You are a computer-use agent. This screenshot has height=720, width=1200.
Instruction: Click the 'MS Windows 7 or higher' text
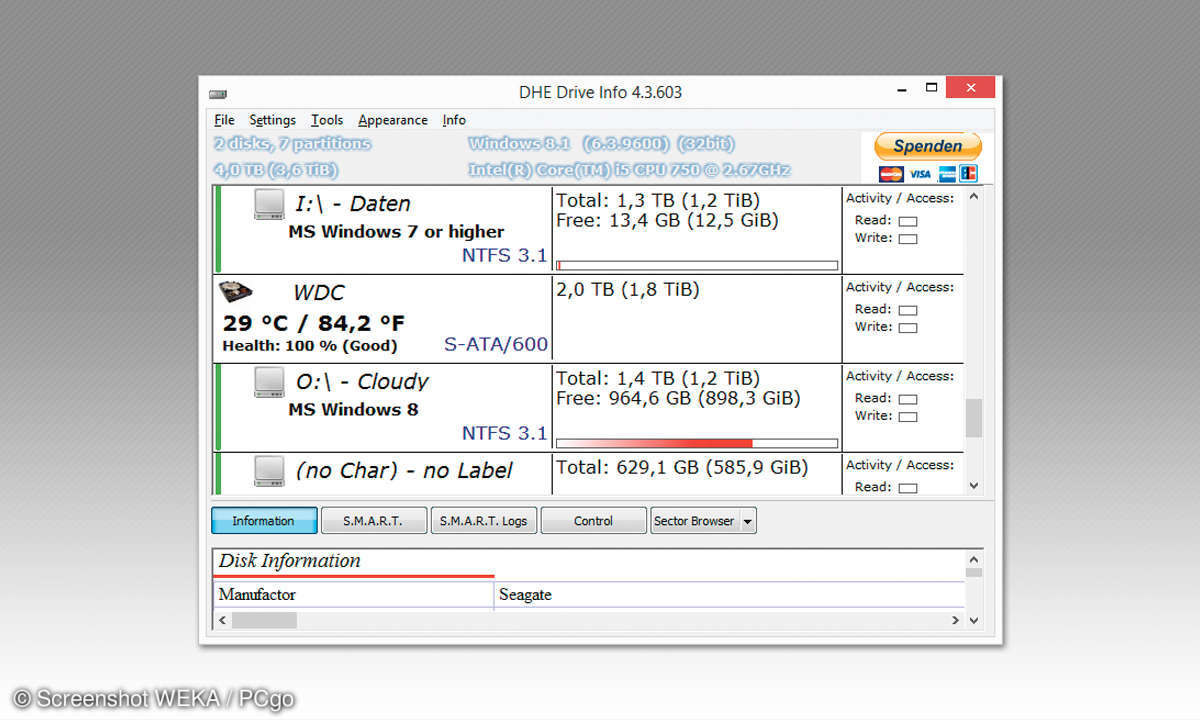(396, 232)
